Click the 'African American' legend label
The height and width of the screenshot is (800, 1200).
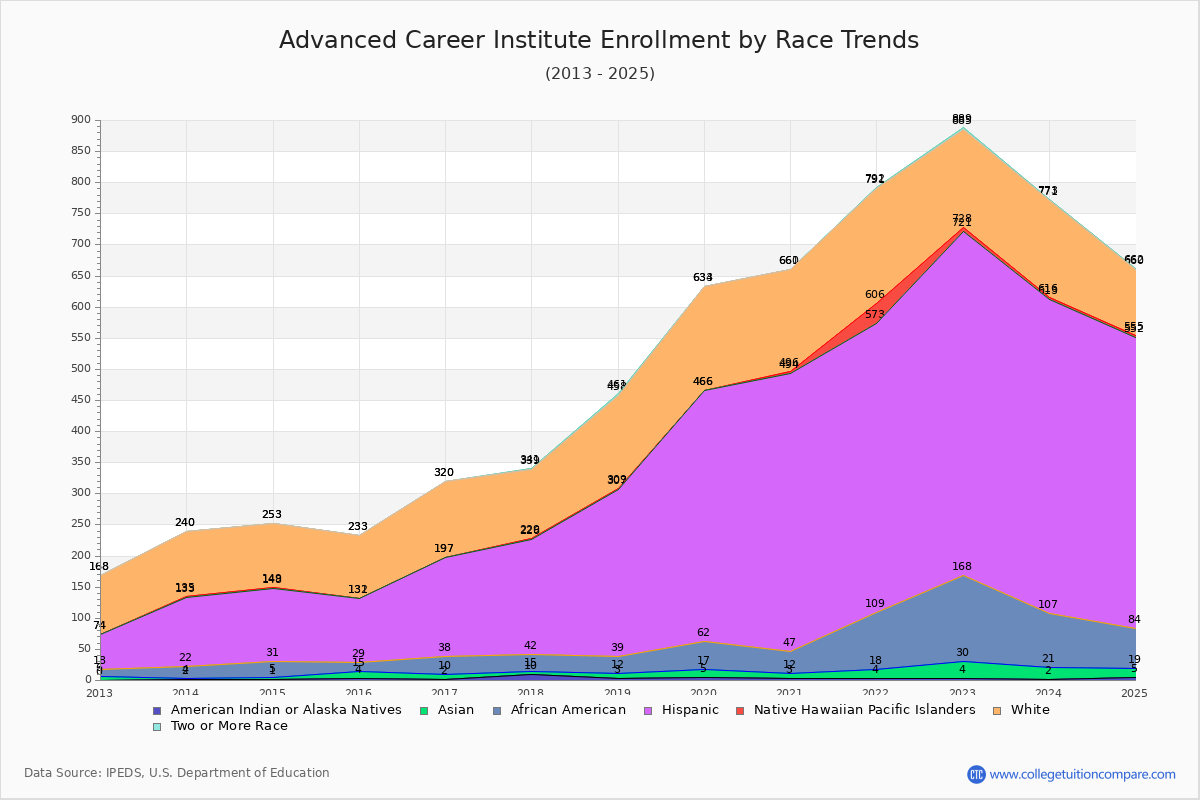[x=568, y=710]
